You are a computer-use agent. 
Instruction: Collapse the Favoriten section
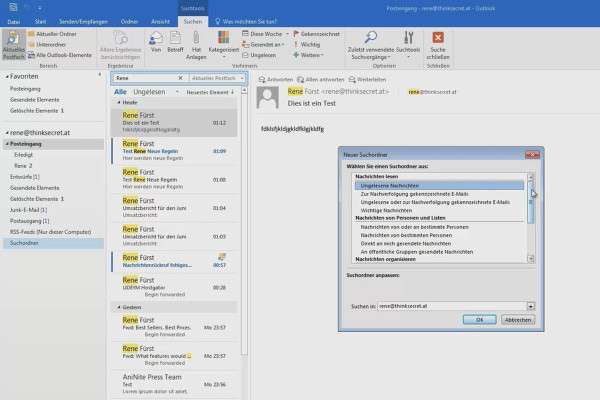pos(7,77)
